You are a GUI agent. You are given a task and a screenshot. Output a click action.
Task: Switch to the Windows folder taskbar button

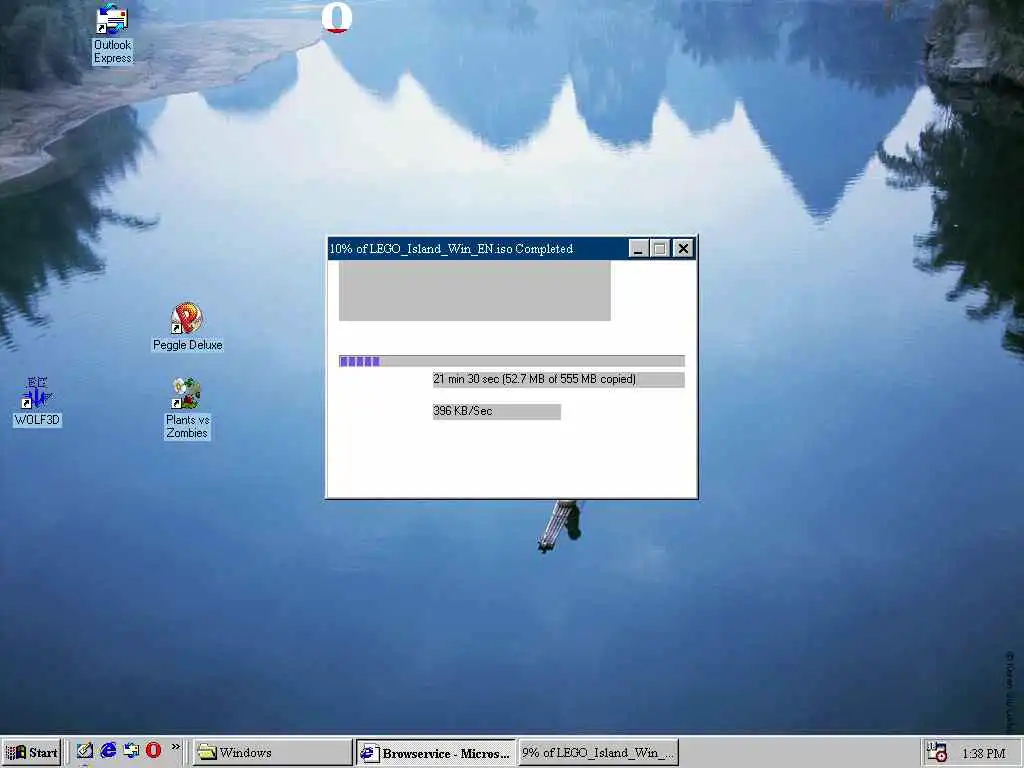tap(272, 752)
